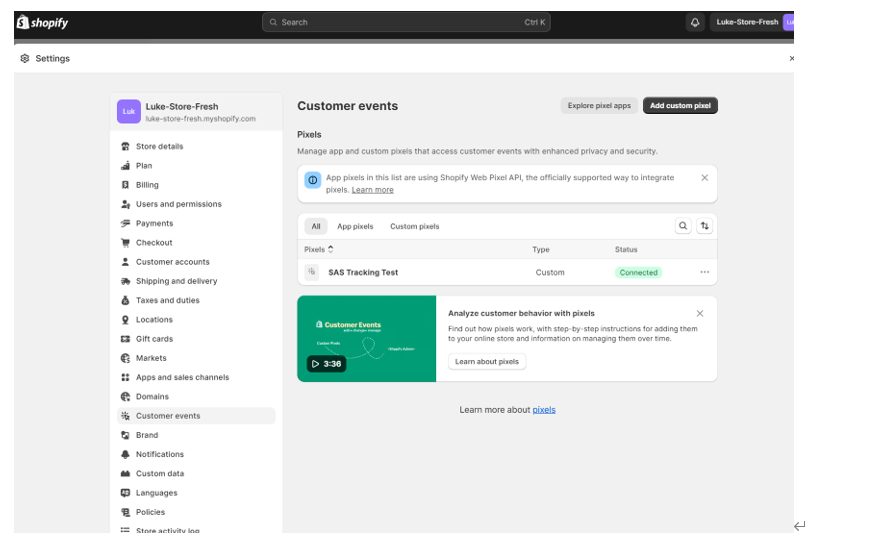
Task: Switch to the Custom pixels tab
Action: point(415,226)
